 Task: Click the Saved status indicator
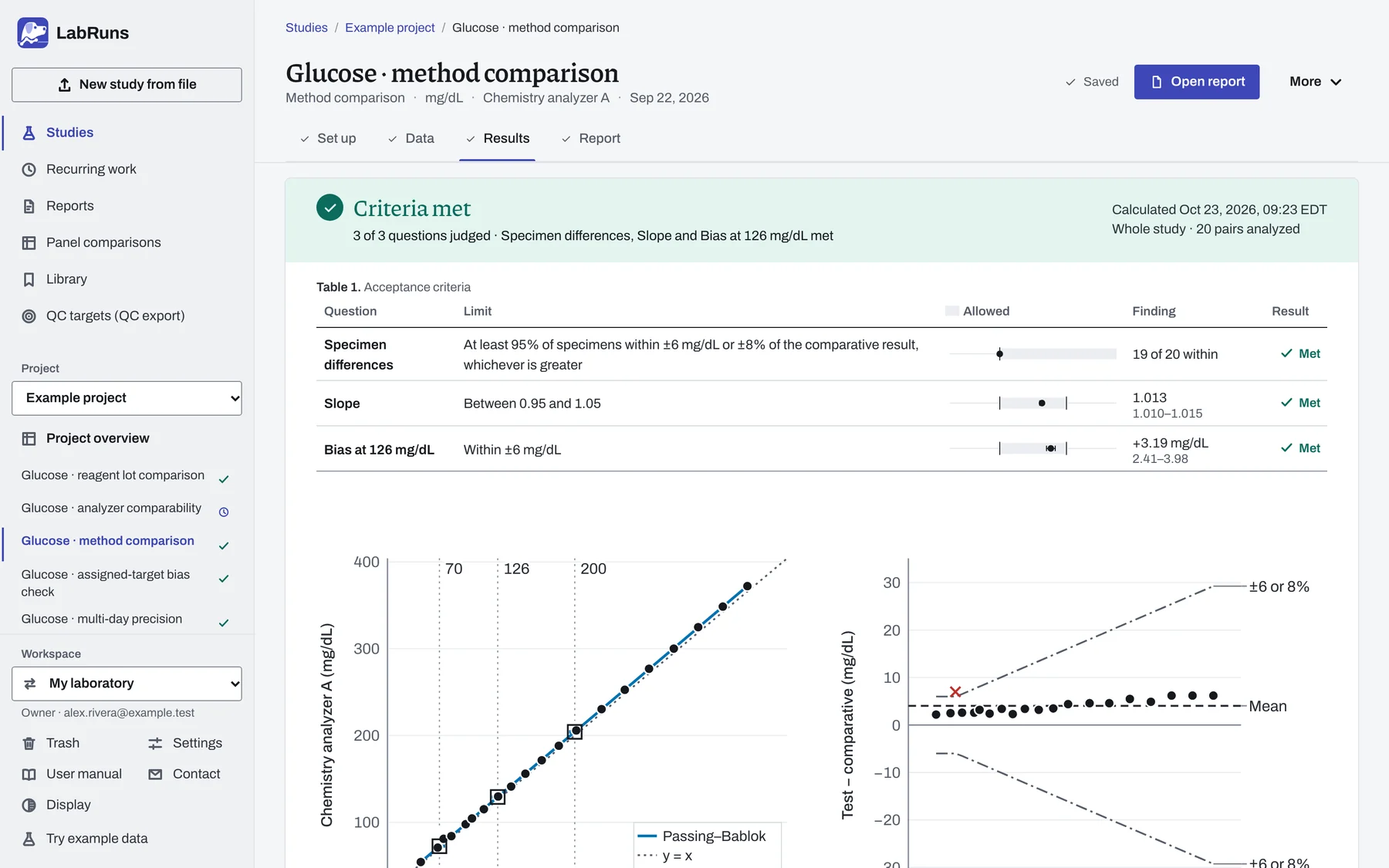click(1091, 82)
